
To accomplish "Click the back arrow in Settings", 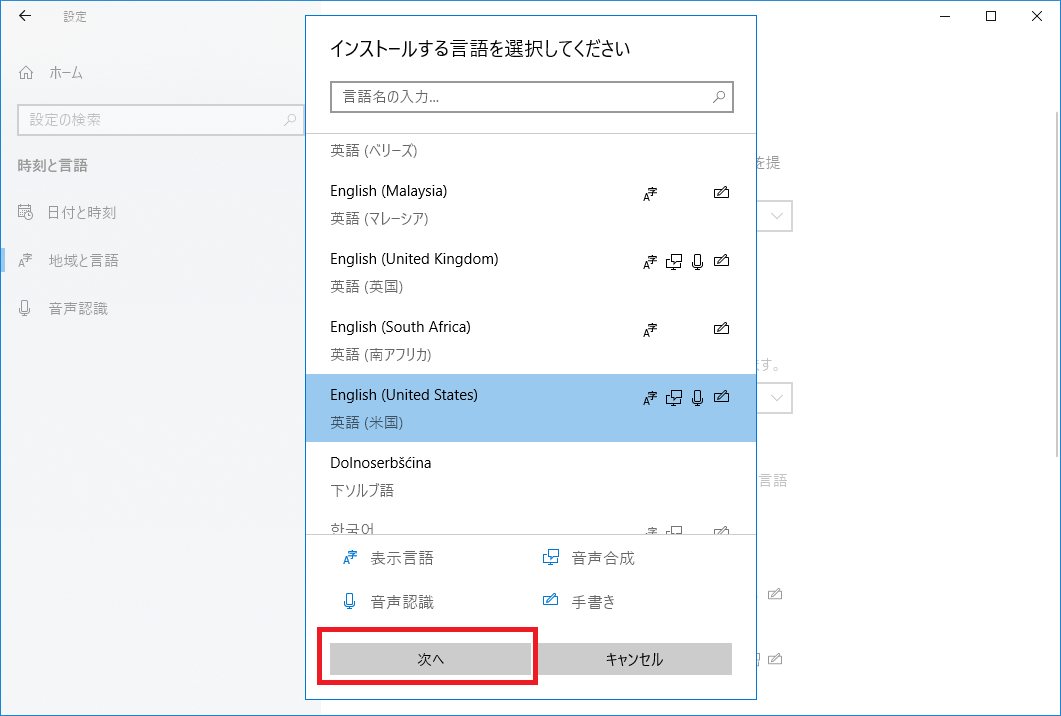I will click(x=25, y=16).
